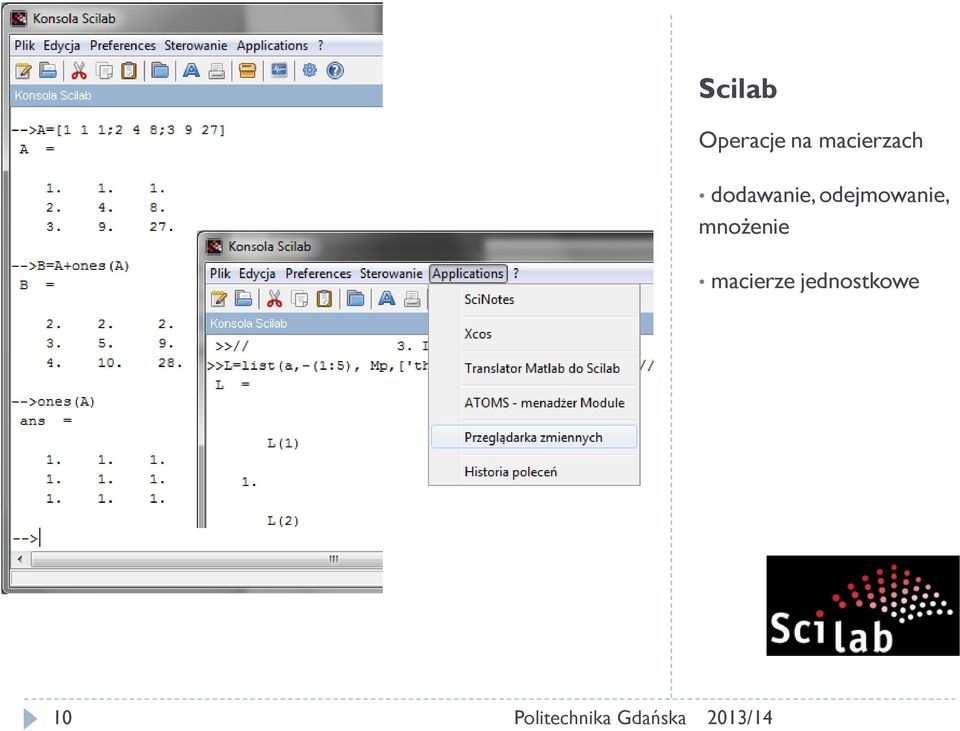The height and width of the screenshot is (731, 960).
Task: Open Plik menu in front console
Action: [220, 273]
